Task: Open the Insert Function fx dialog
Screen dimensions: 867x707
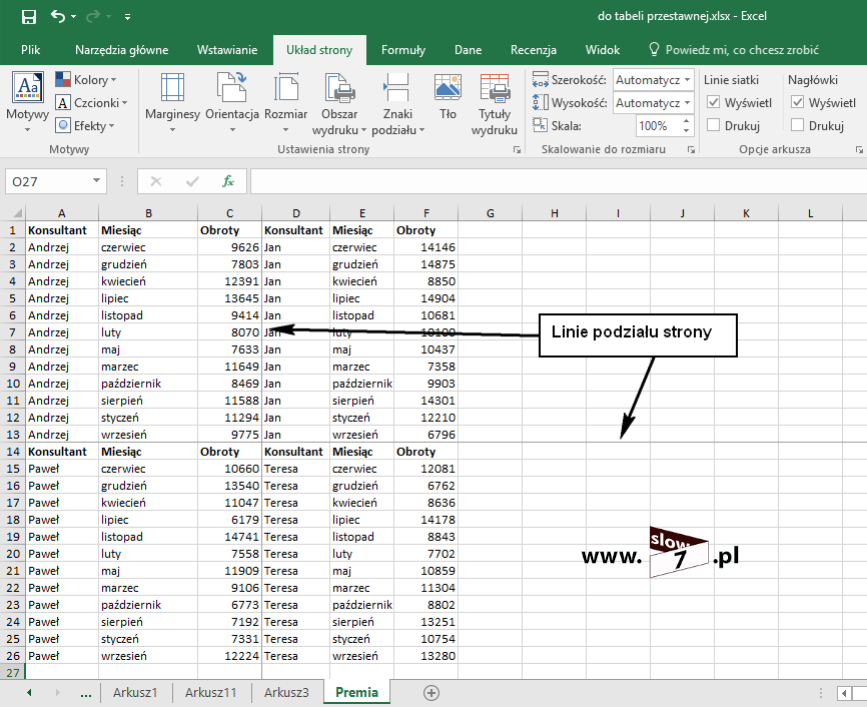Action: [x=228, y=181]
